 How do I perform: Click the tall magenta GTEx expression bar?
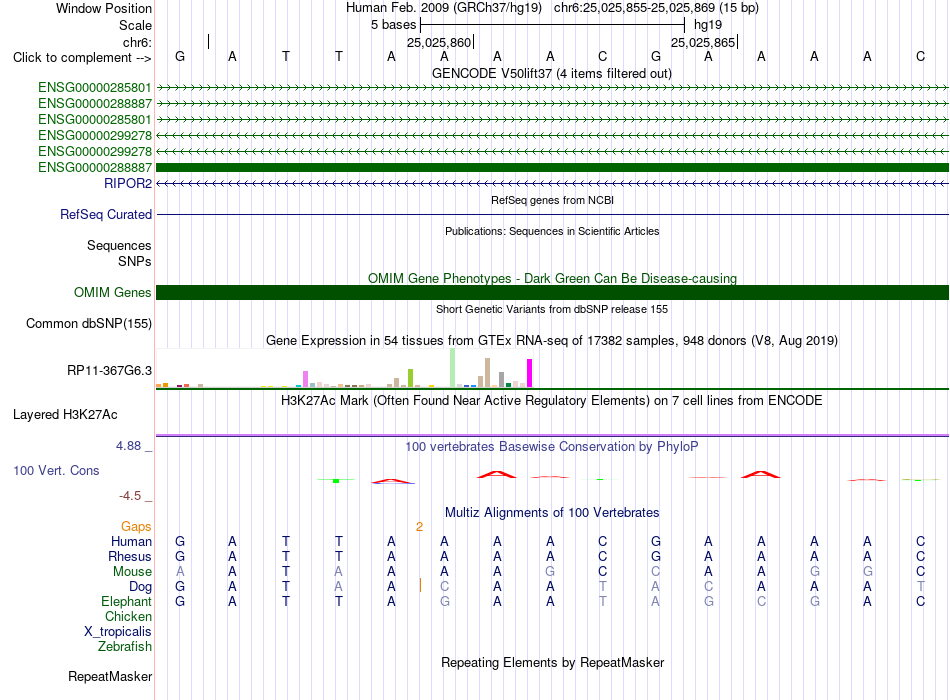[530, 373]
